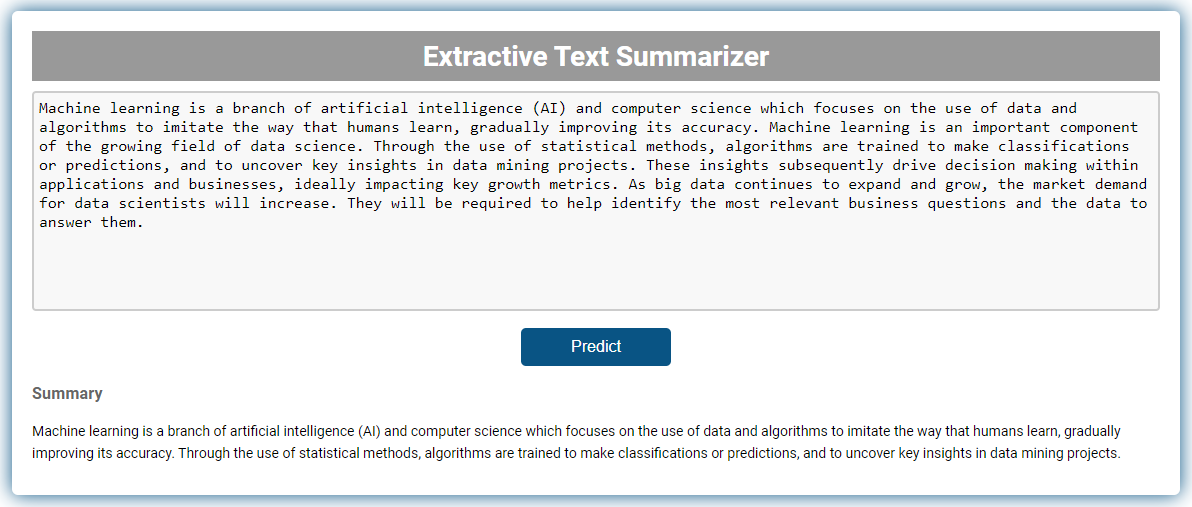
Task: Click the Extractive Text Summarizer header title
Action: (595, 56)
